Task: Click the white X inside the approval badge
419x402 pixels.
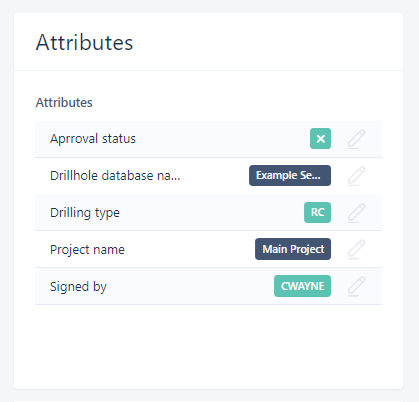Action: (320, 139)
